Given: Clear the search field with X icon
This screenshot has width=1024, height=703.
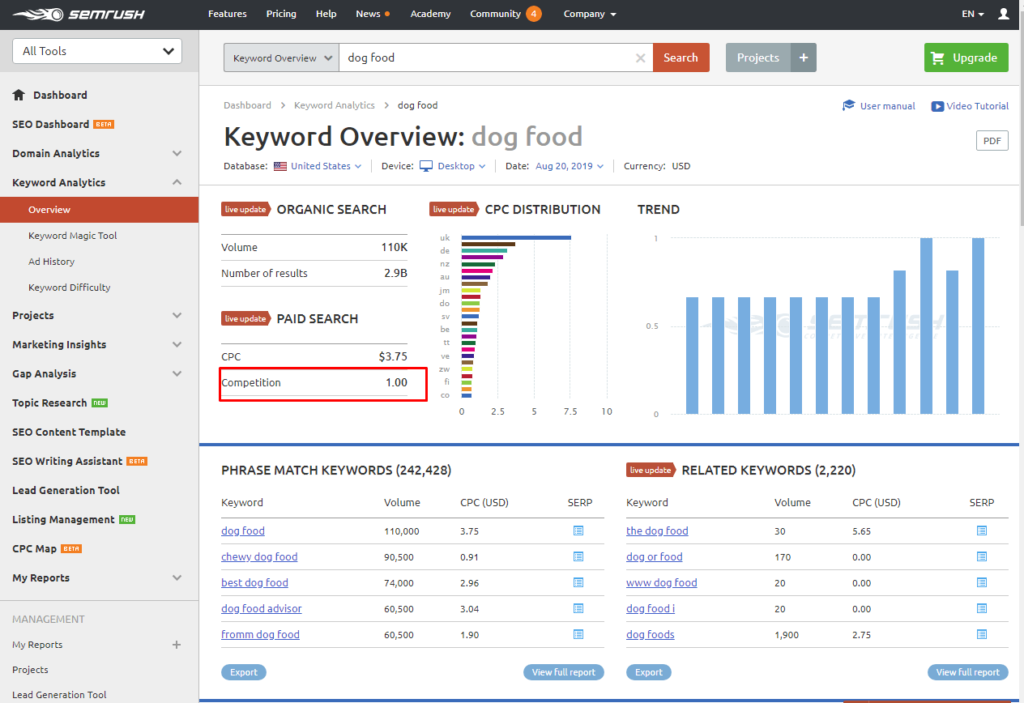Looking at the screenshot, I should (640, 58).
